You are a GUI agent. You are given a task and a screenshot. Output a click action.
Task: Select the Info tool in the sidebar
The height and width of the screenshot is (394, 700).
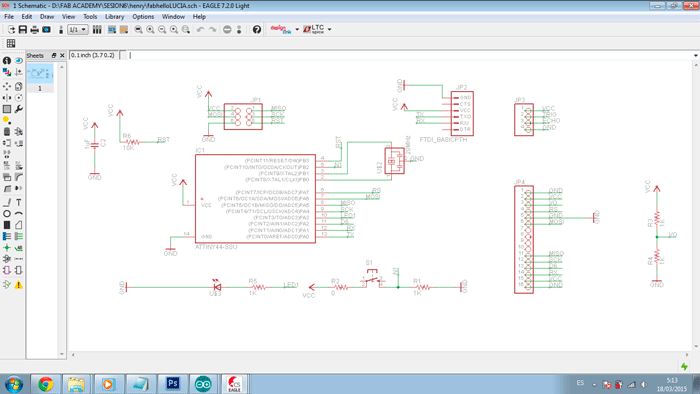[7, 60]
